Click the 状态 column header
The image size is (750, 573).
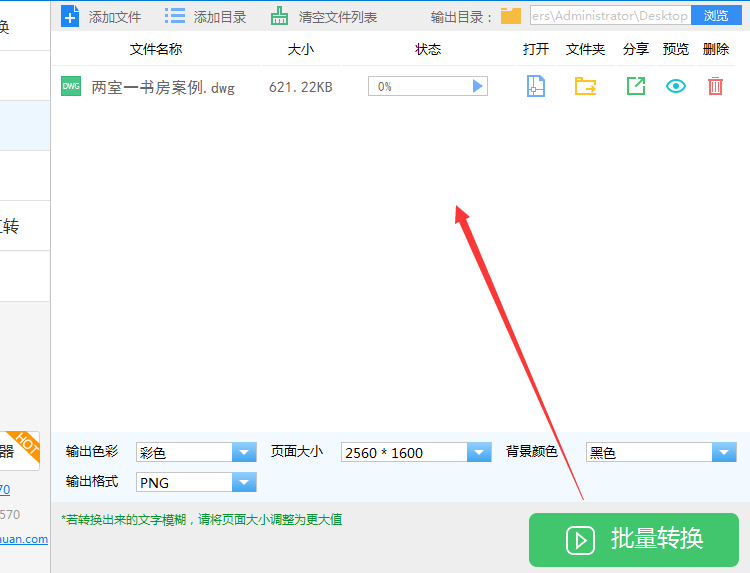[428, 49]
